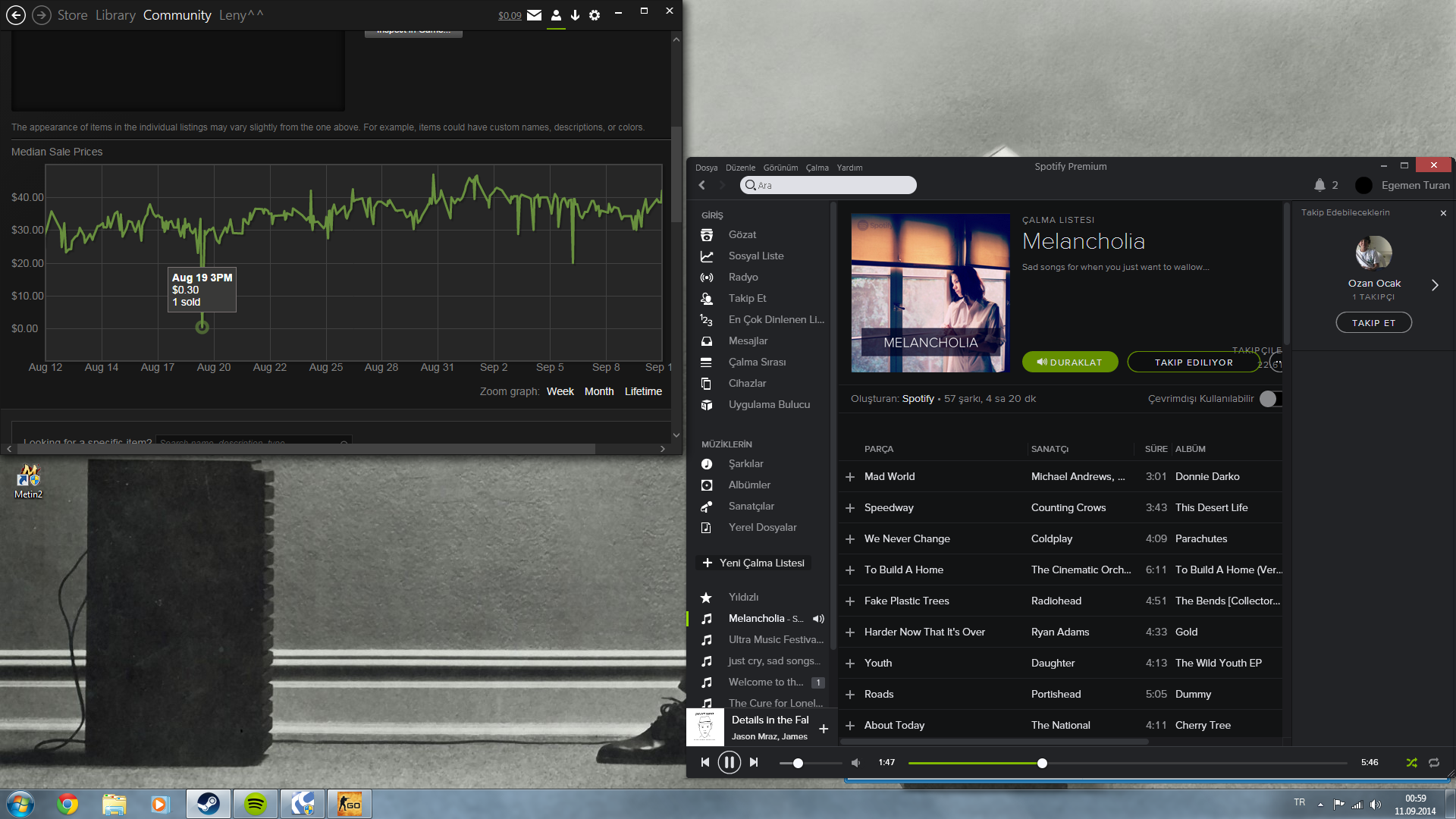The width and height of the screenshot is (1456, 819).
Task: Open Dosya menu in Spotify
Action: tap(706, 168)
